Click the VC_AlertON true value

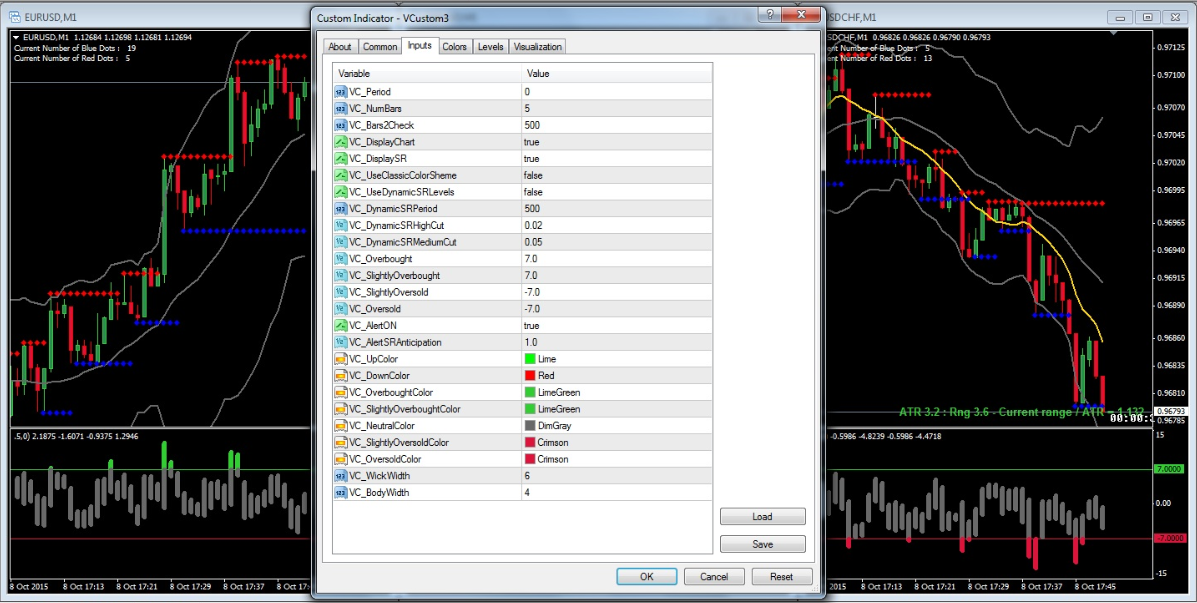[532, 325]
